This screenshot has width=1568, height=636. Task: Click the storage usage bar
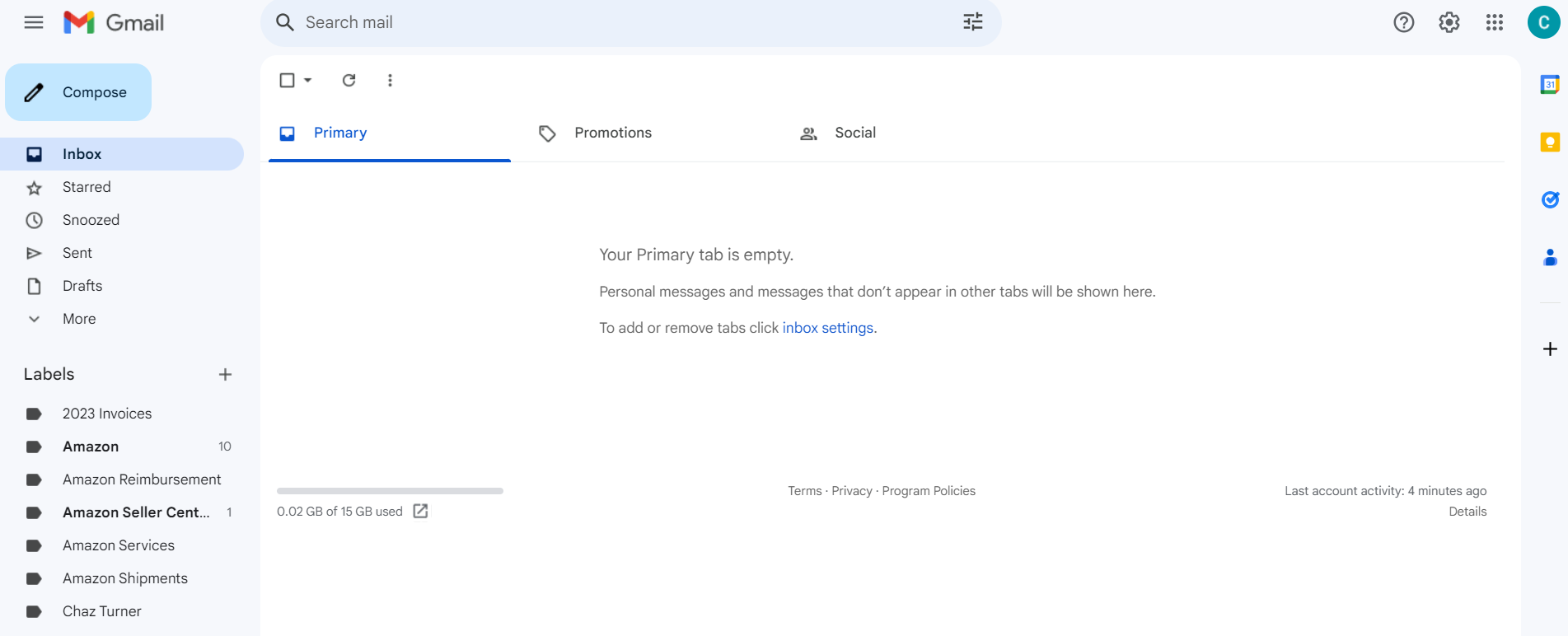tap(390, 491)
